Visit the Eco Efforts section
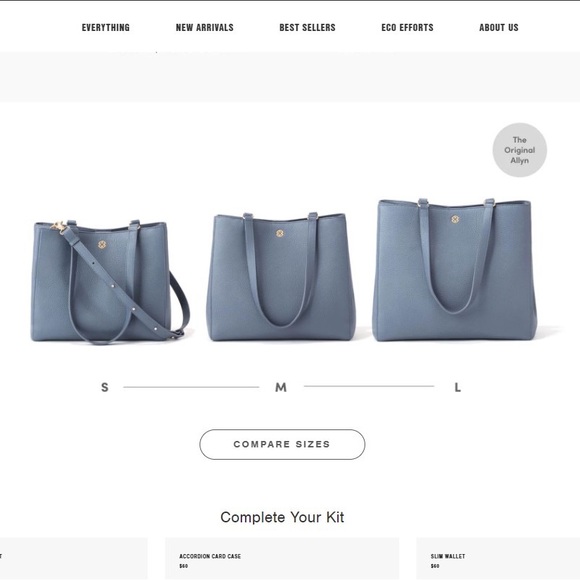This screenshot has height=580, width=580. [x=407, y=28]
